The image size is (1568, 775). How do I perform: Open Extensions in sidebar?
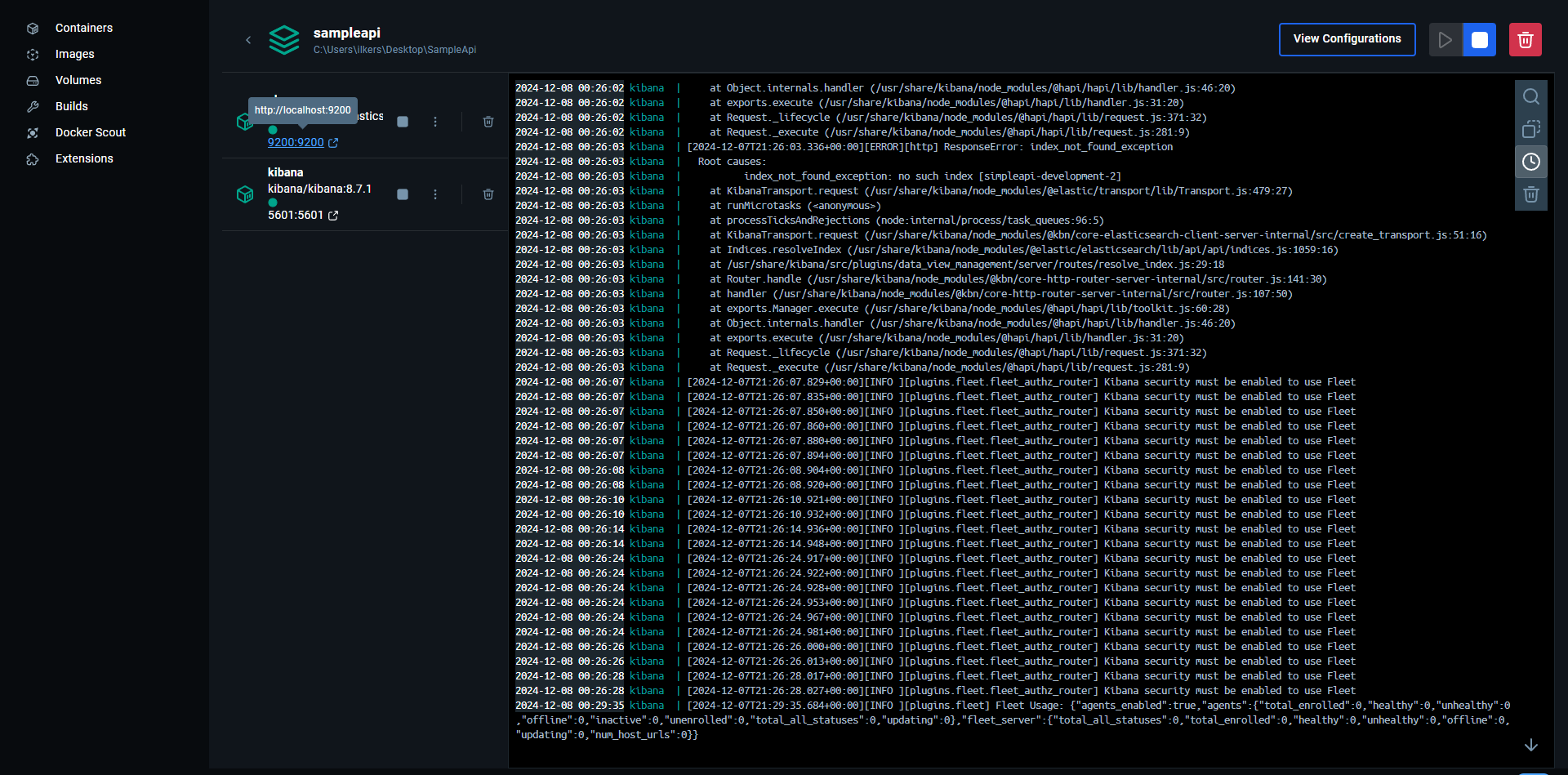(x=84, y=158)
